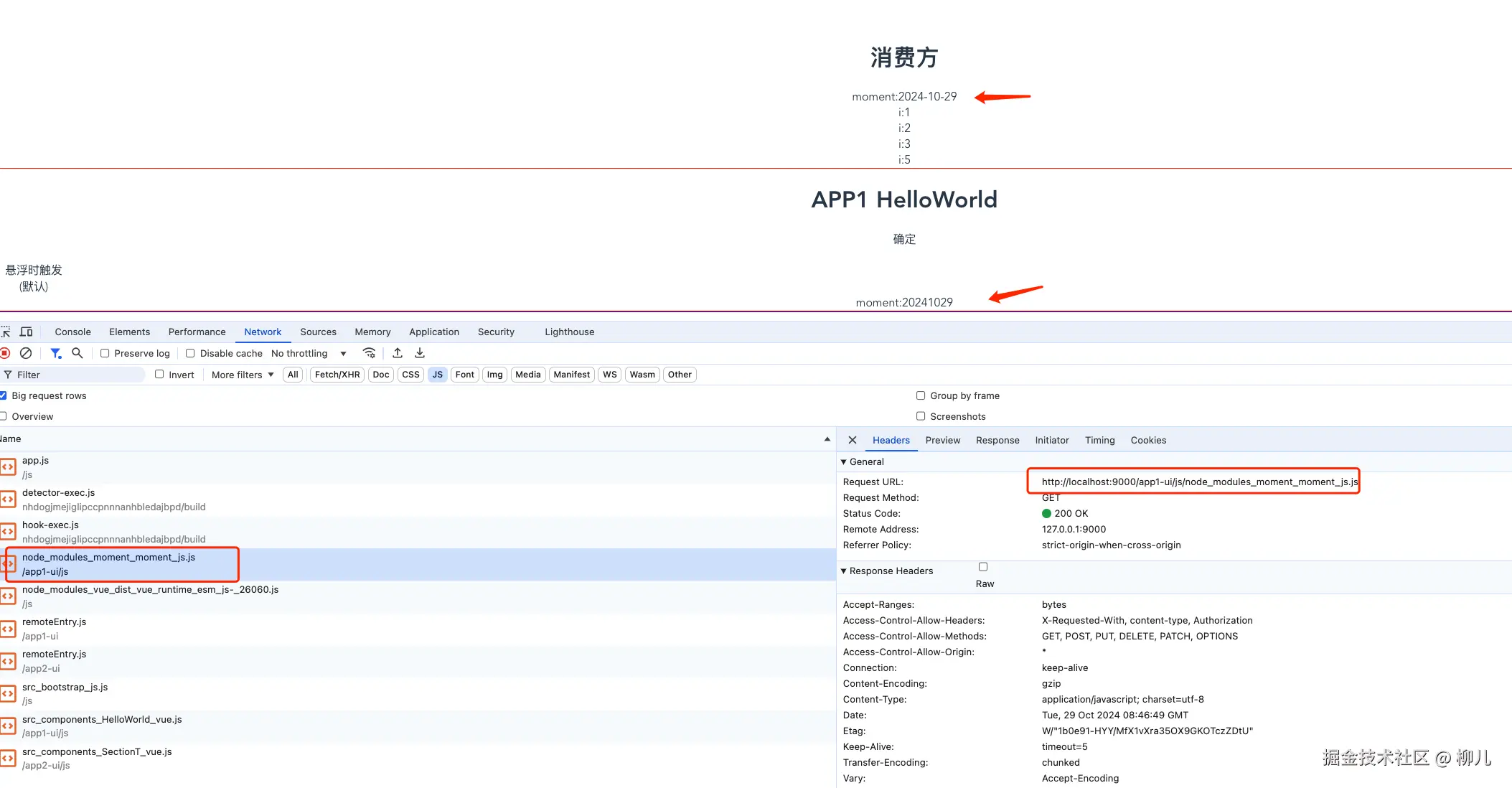This screenshot has width=1512, height=788.
Task: Close the request details panel
Action: 853,440
